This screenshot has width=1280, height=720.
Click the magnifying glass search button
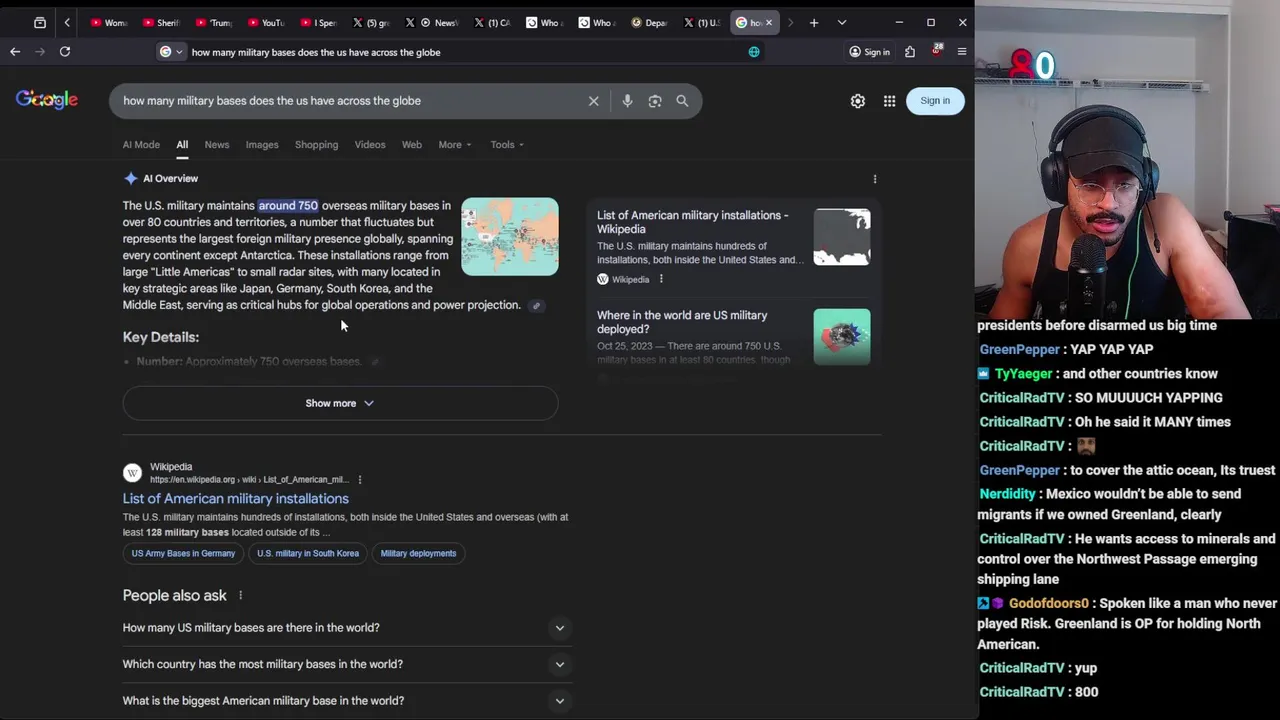(682, 101)
